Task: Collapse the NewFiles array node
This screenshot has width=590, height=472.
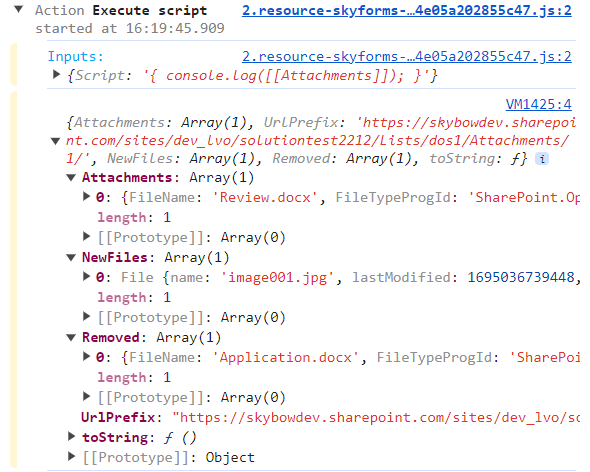Action: 71,257
